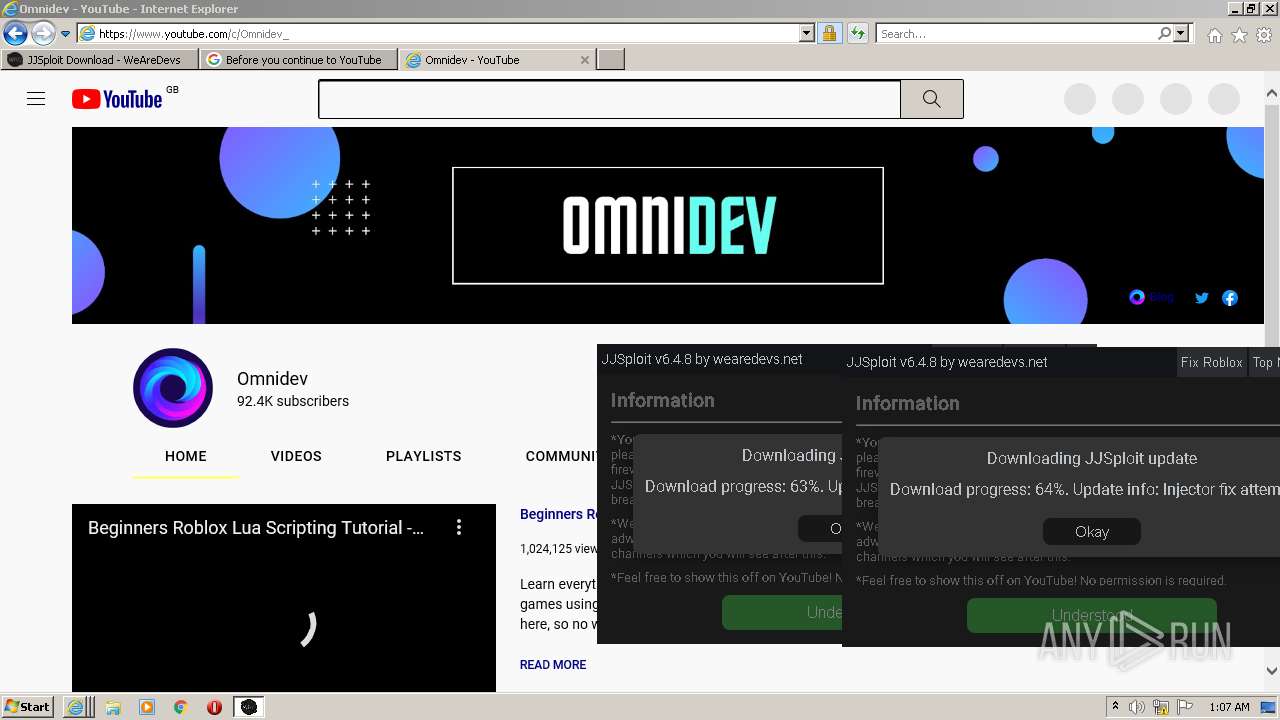The image size is (1280, 720).
Task: Click the Internet Explorer search field
Action: [1016, 33]
